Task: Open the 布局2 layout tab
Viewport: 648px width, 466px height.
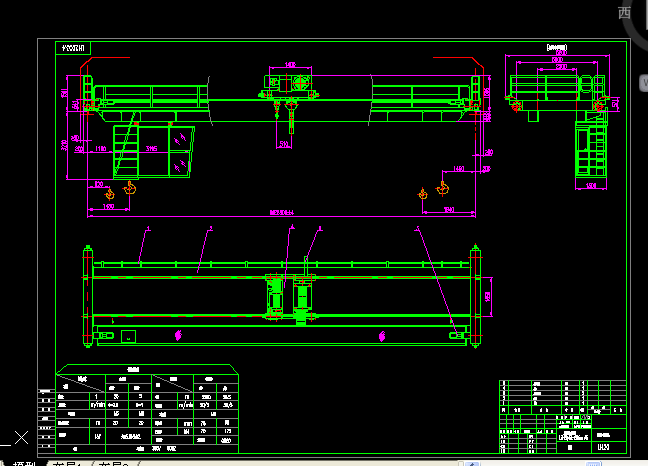Action: 114,464
